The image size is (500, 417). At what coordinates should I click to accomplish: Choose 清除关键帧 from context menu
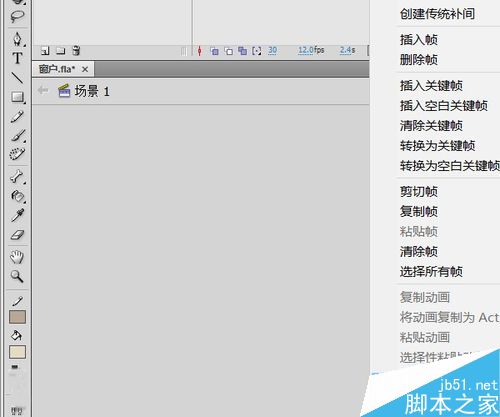tap(431, 126)
